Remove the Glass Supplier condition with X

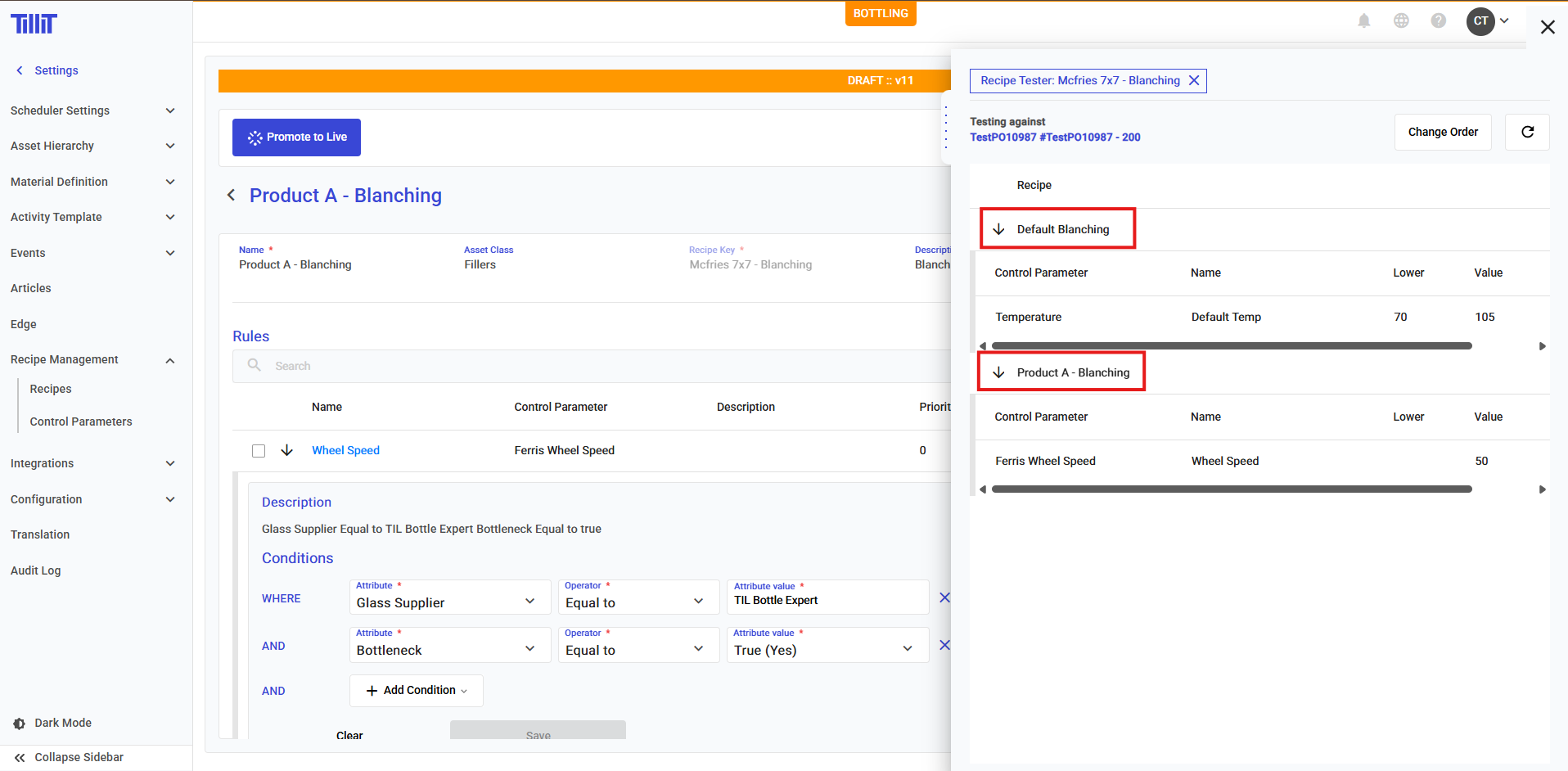(944, 597)
